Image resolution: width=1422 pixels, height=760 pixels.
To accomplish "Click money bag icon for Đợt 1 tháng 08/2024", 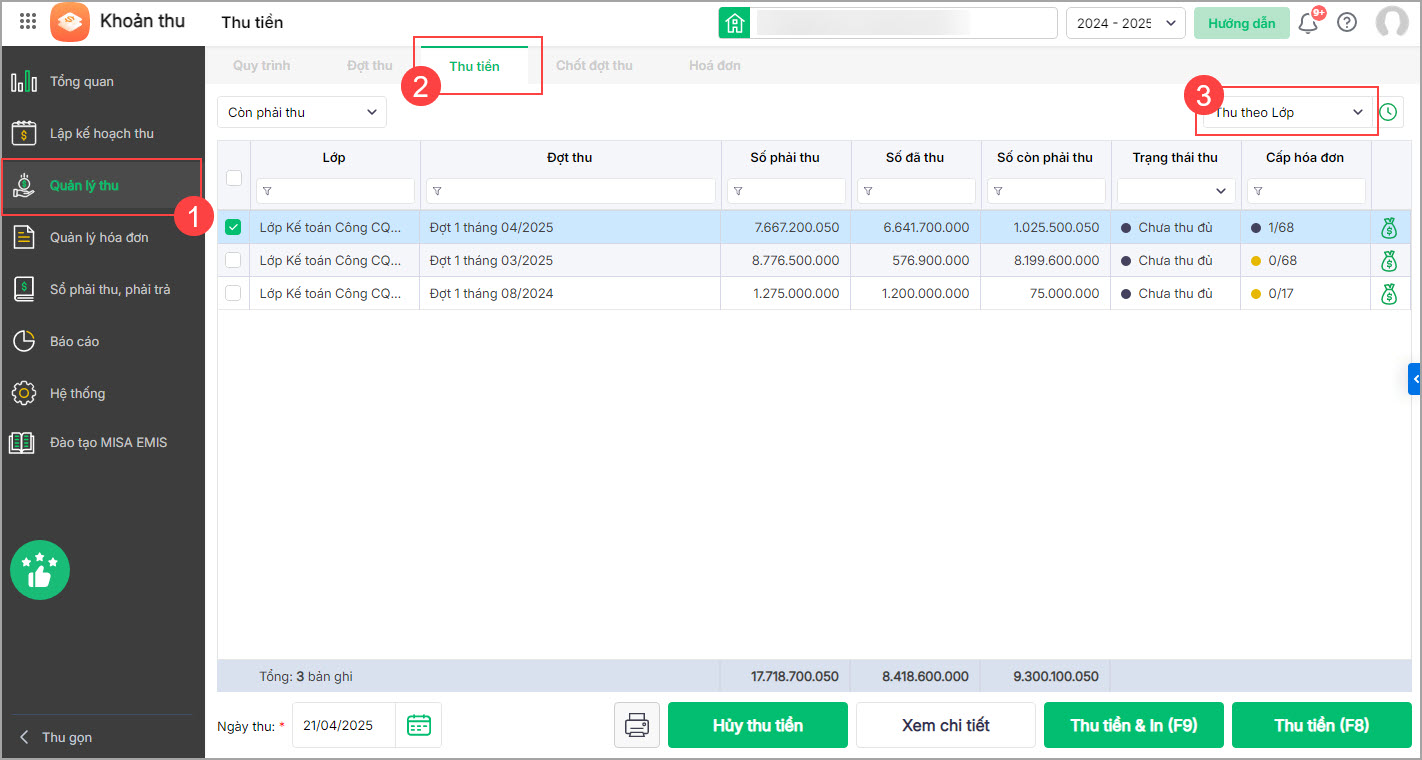I will pyautogui.click(x=1388, y=294).
